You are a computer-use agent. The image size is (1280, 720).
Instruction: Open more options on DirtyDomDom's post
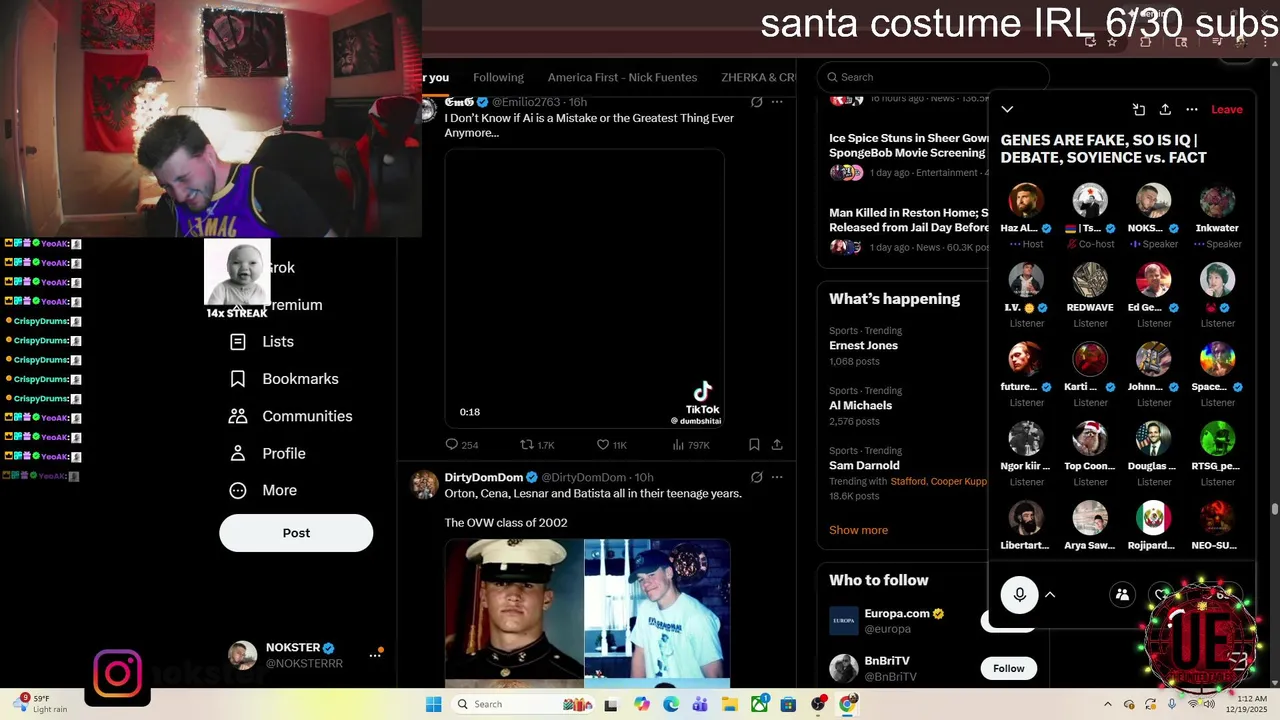777,477
